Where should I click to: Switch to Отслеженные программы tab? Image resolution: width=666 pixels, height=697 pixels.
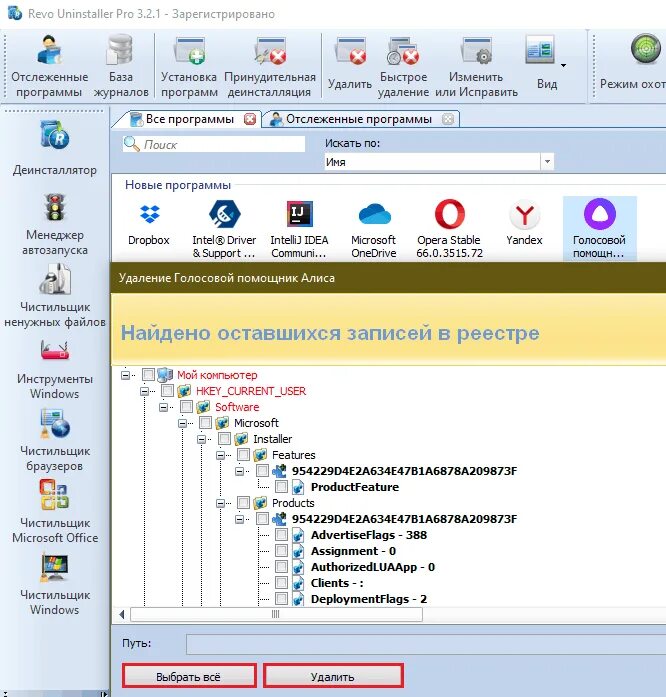click(x=359, y=119)
